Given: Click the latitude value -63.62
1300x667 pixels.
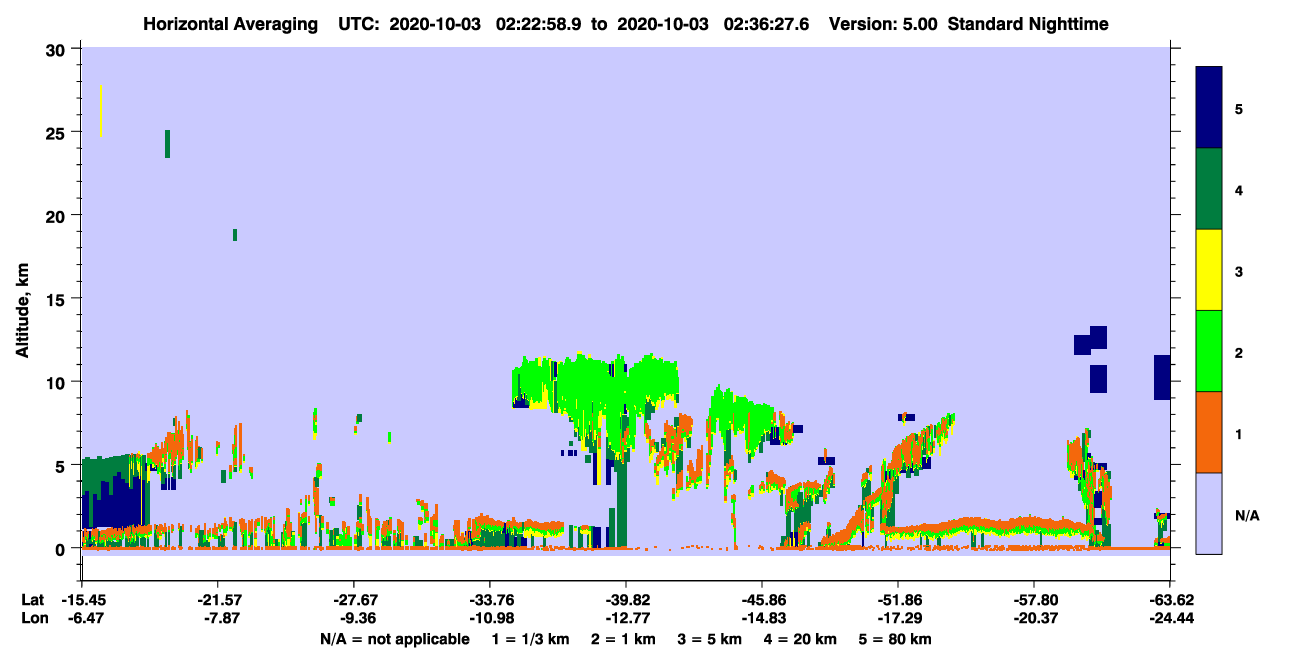Looking at the screenshot, I should pyautogui.click(x=1170, y=599).
